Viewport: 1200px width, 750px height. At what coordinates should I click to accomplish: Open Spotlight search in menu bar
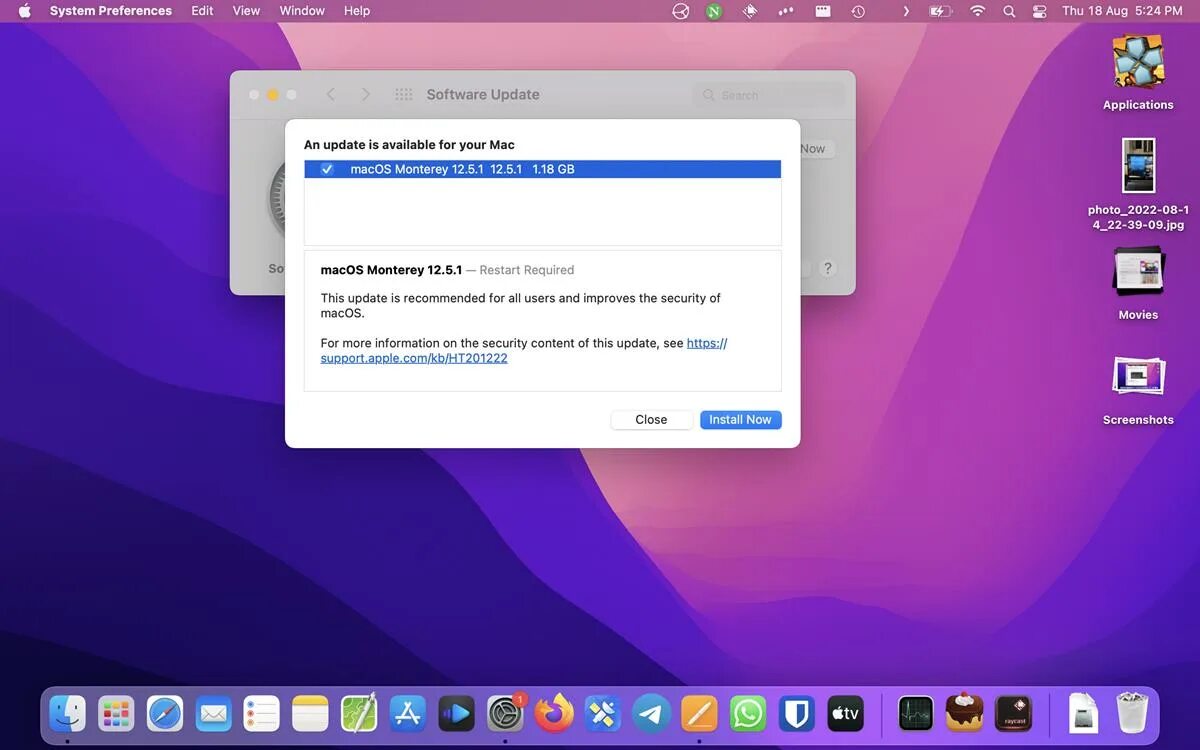[1009, 11]
